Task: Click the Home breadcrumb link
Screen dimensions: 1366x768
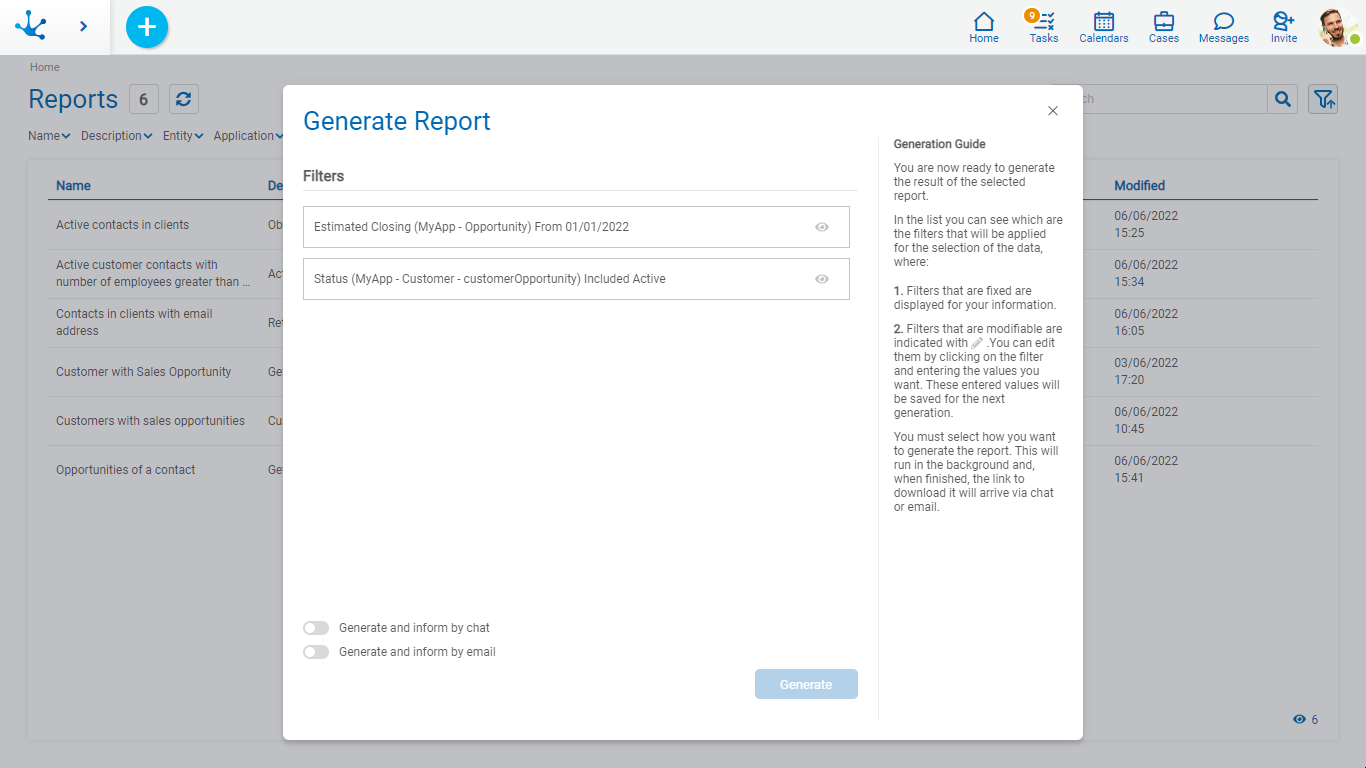Action: [x=45, y=67]
